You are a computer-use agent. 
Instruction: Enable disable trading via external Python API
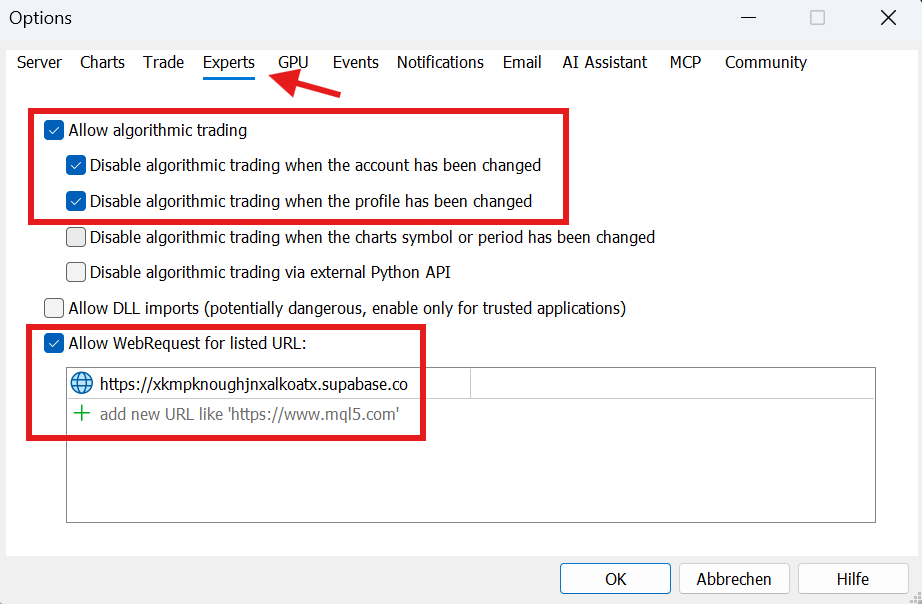76,272
